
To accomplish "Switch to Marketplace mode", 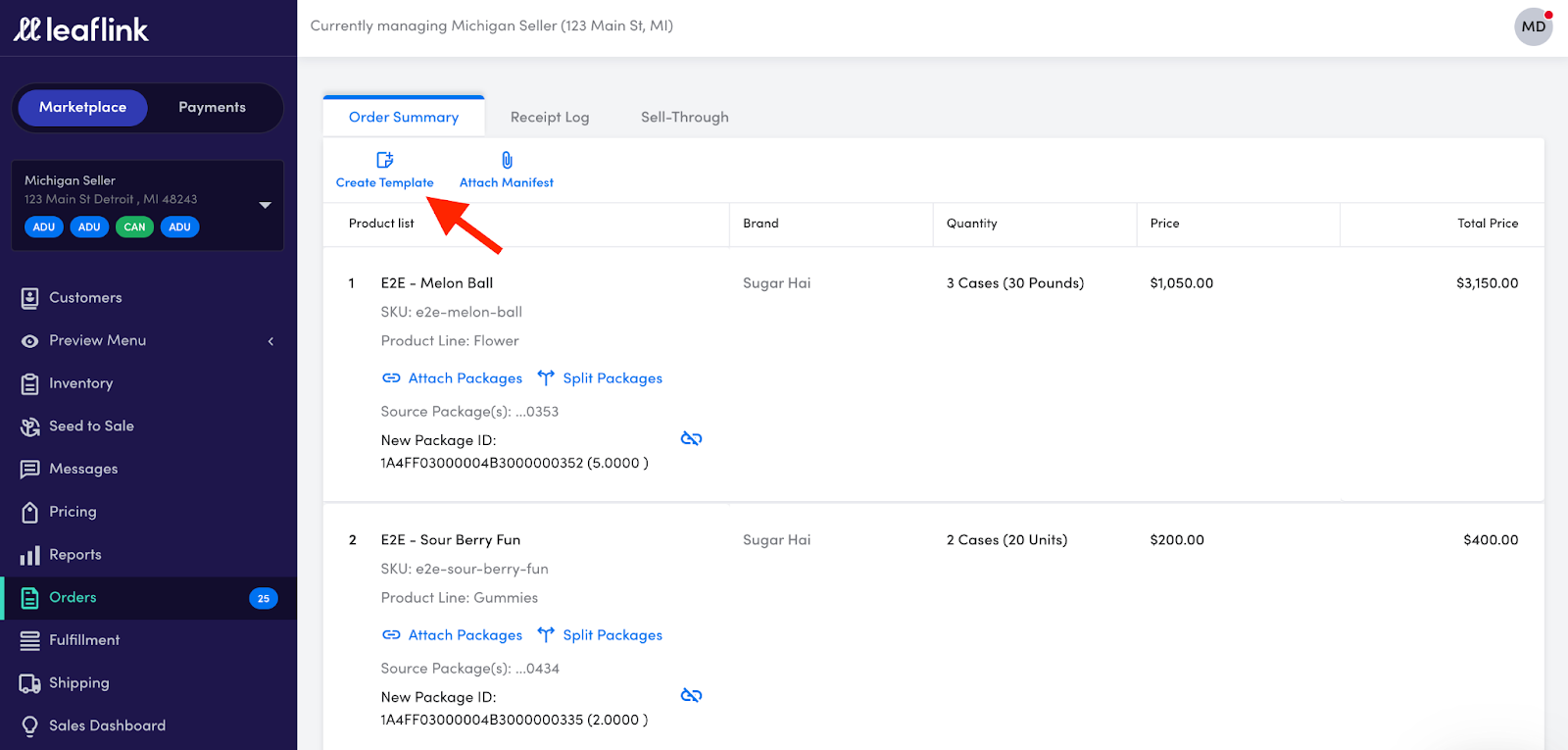I will click(82, 108).
